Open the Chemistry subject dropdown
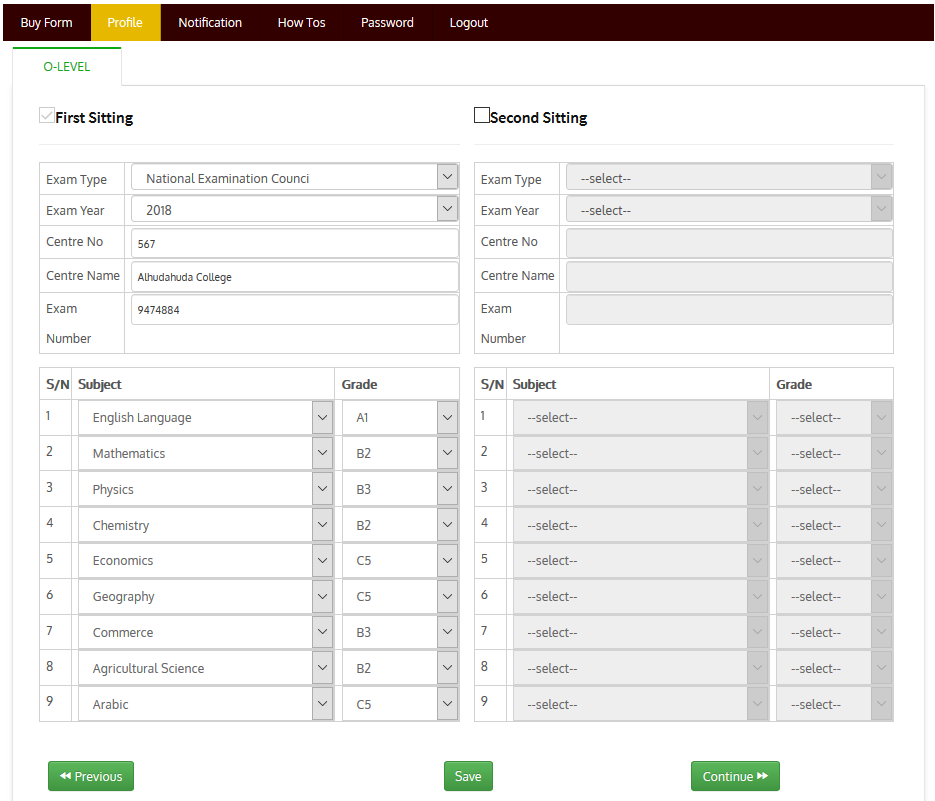 pos(205,525)
